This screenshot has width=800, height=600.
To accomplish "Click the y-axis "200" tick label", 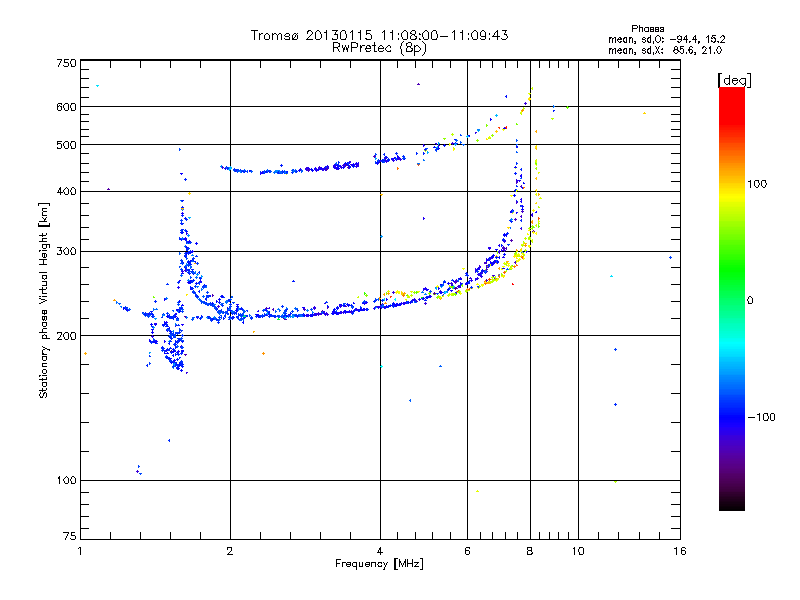I will click(66, 336).
